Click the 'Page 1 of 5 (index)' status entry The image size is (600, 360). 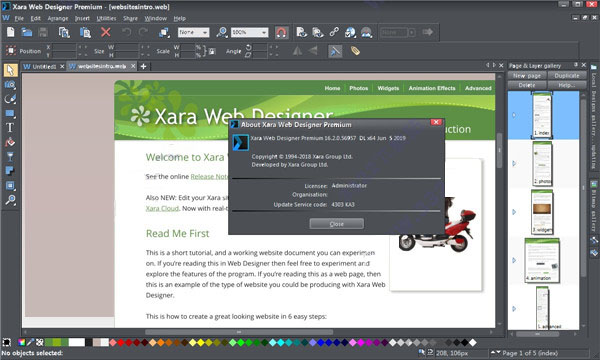click(530, 353)
